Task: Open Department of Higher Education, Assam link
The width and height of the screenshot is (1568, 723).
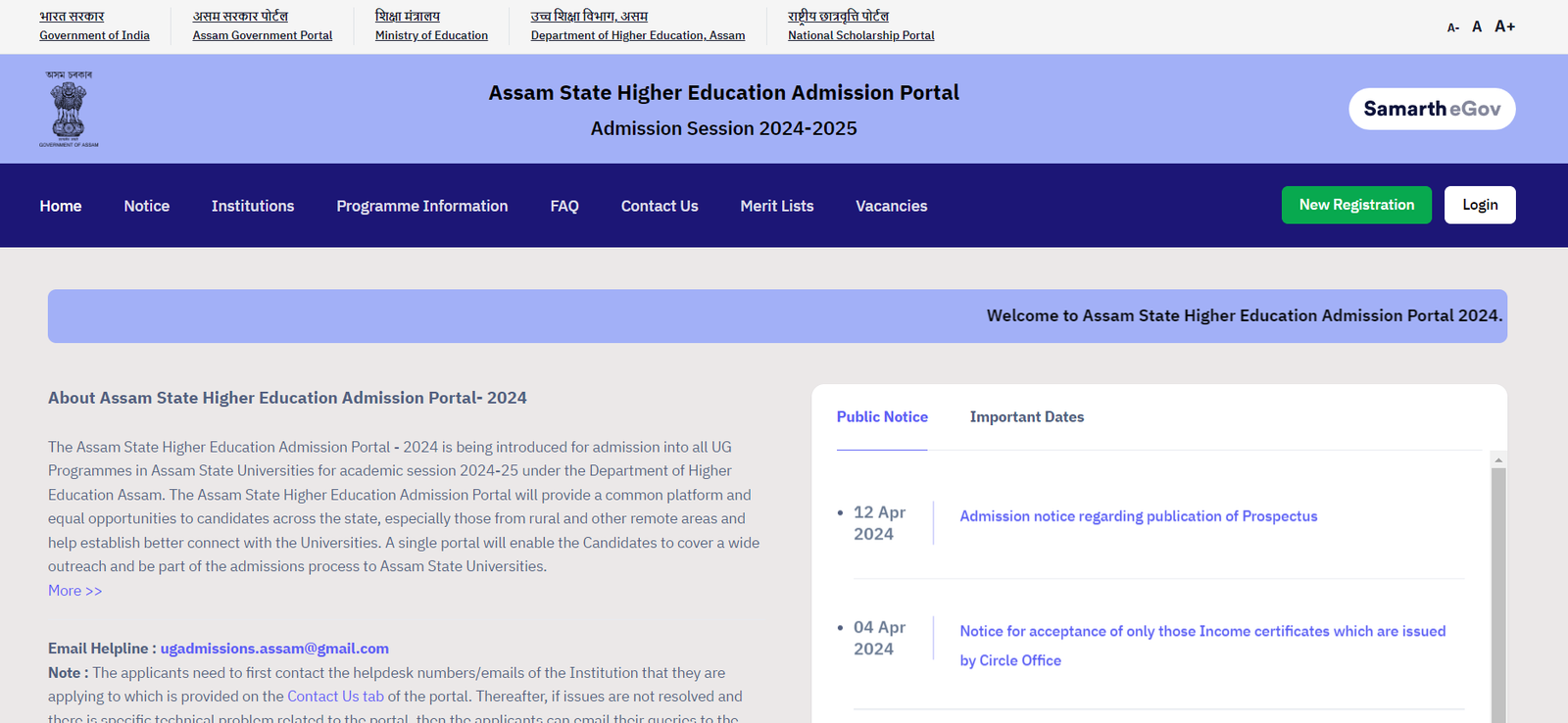Action: (638, 35)
